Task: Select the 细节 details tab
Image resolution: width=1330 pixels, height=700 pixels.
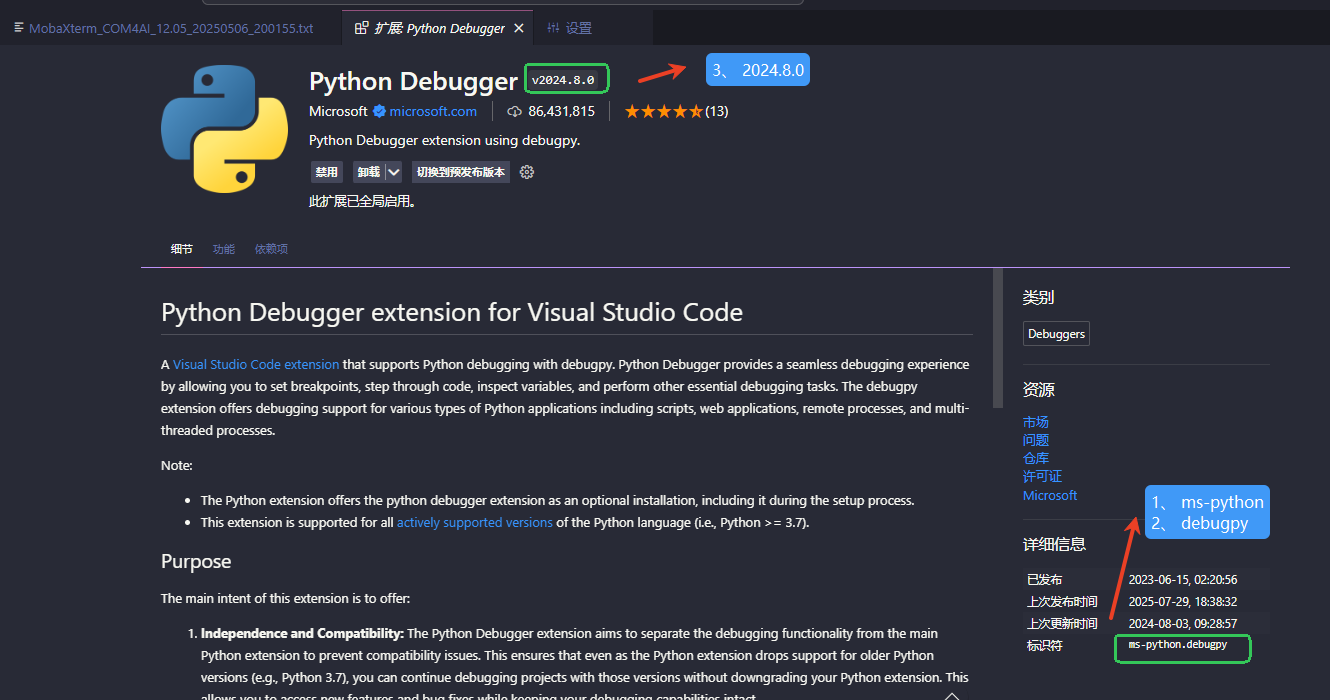Action: 181,249
